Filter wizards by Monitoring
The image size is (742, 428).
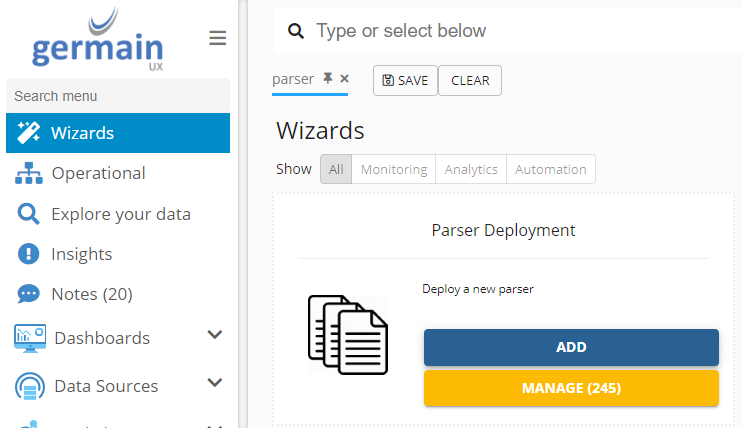394,170
